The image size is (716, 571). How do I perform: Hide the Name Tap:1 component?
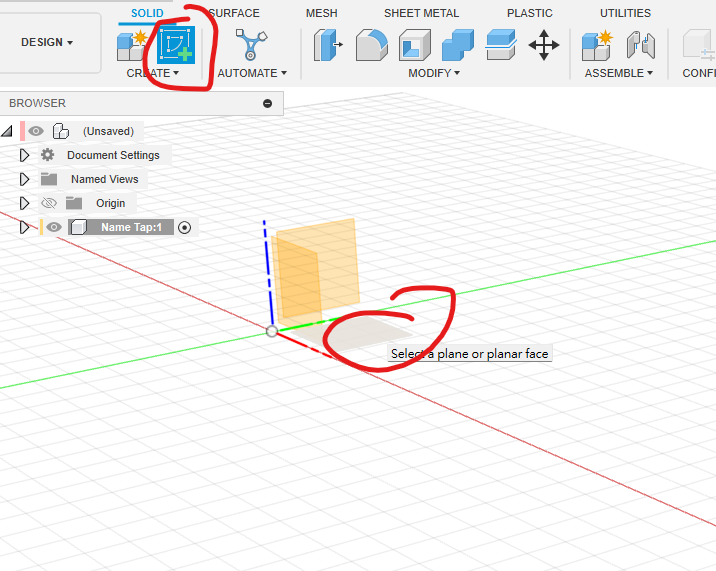54,227
